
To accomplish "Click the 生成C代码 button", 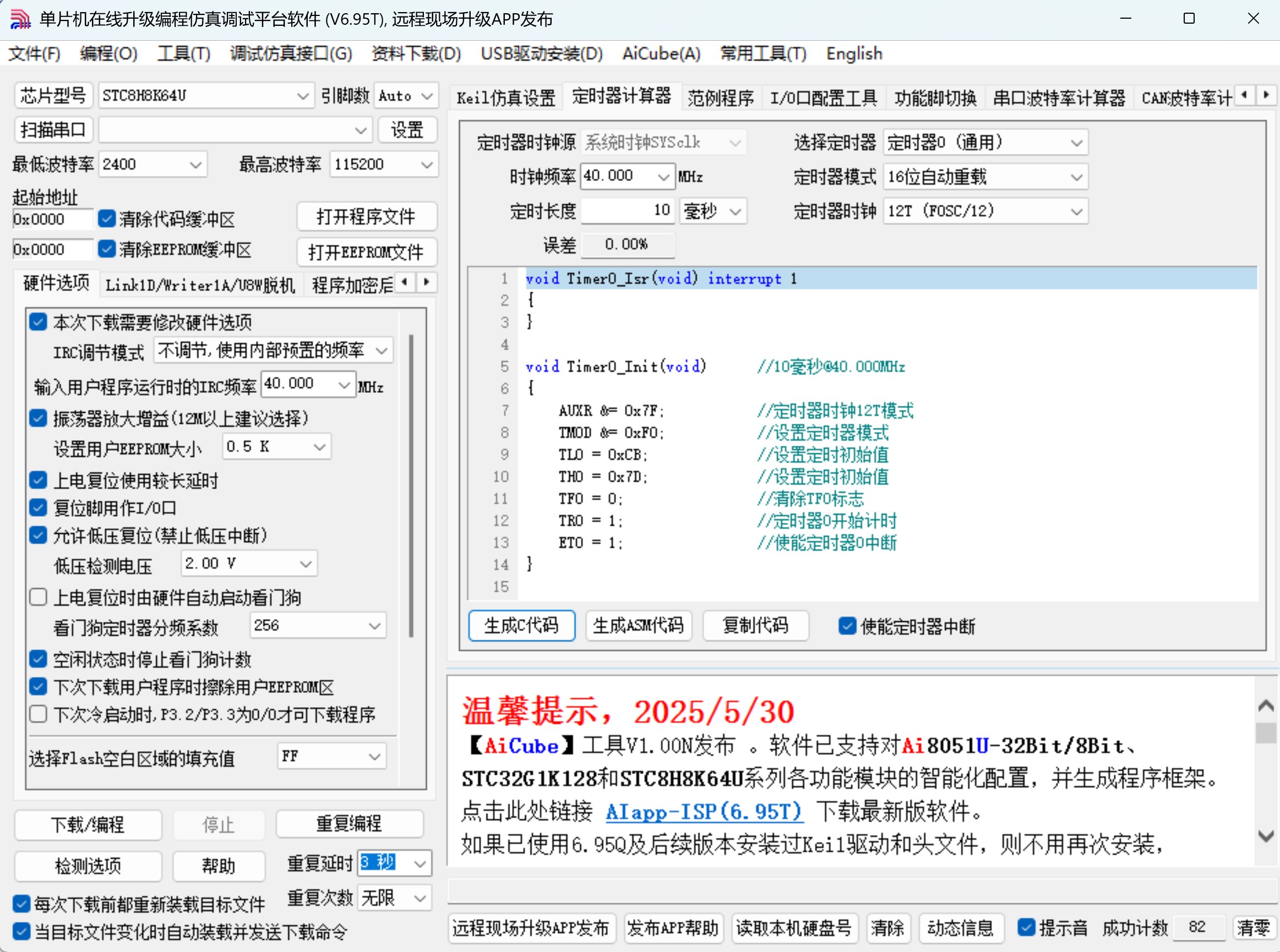I will [x=521, y=626].
